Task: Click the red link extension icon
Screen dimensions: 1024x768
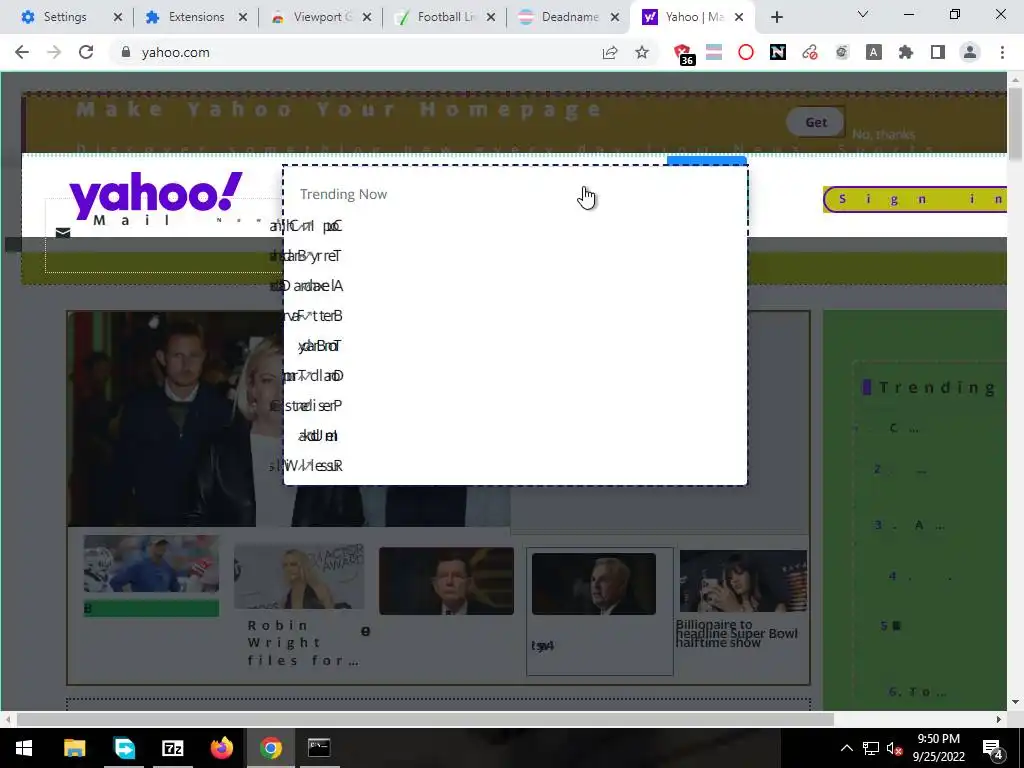Action: click(810, 52)
